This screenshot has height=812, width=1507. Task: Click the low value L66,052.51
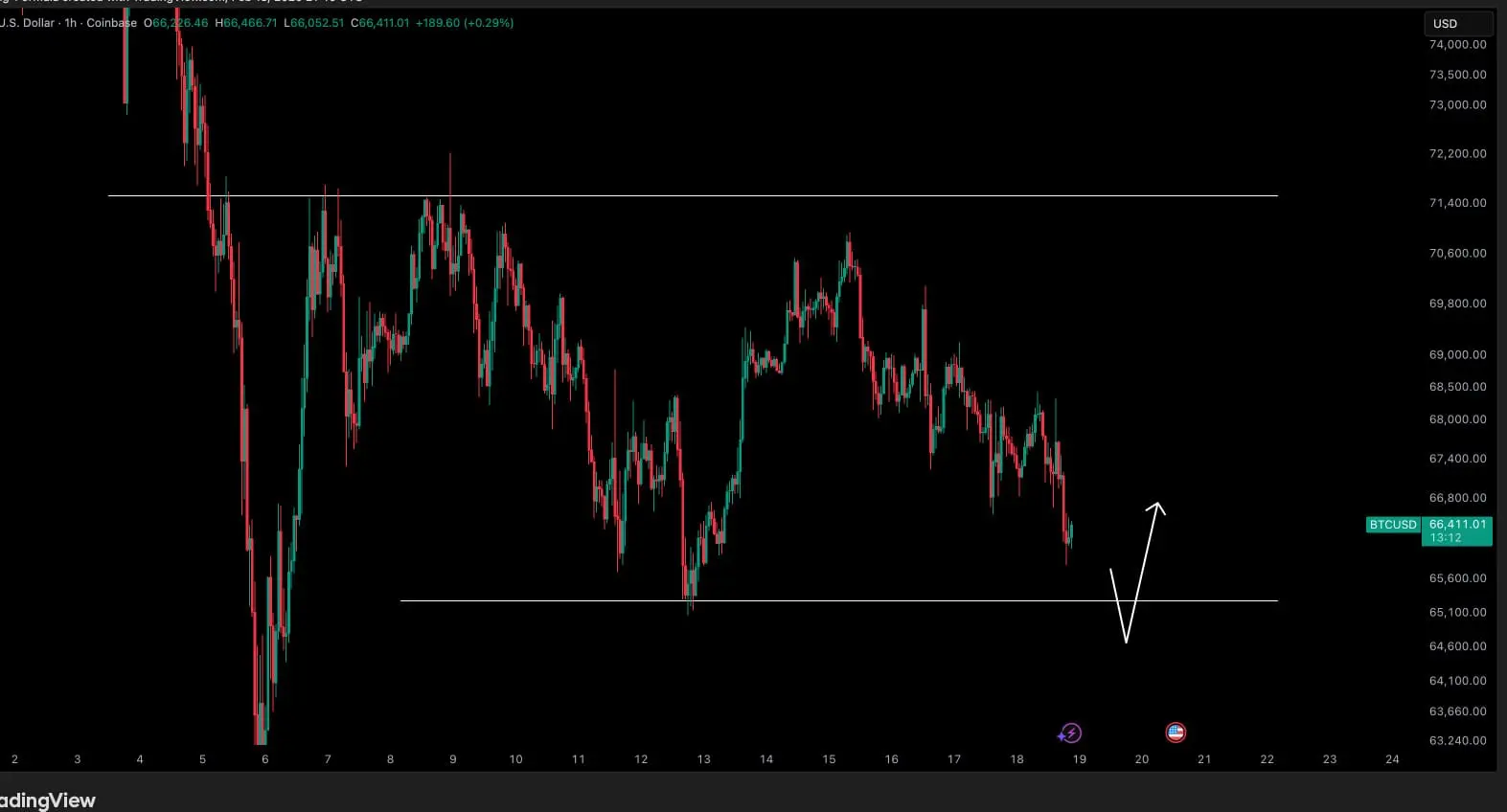coord(314,23)
